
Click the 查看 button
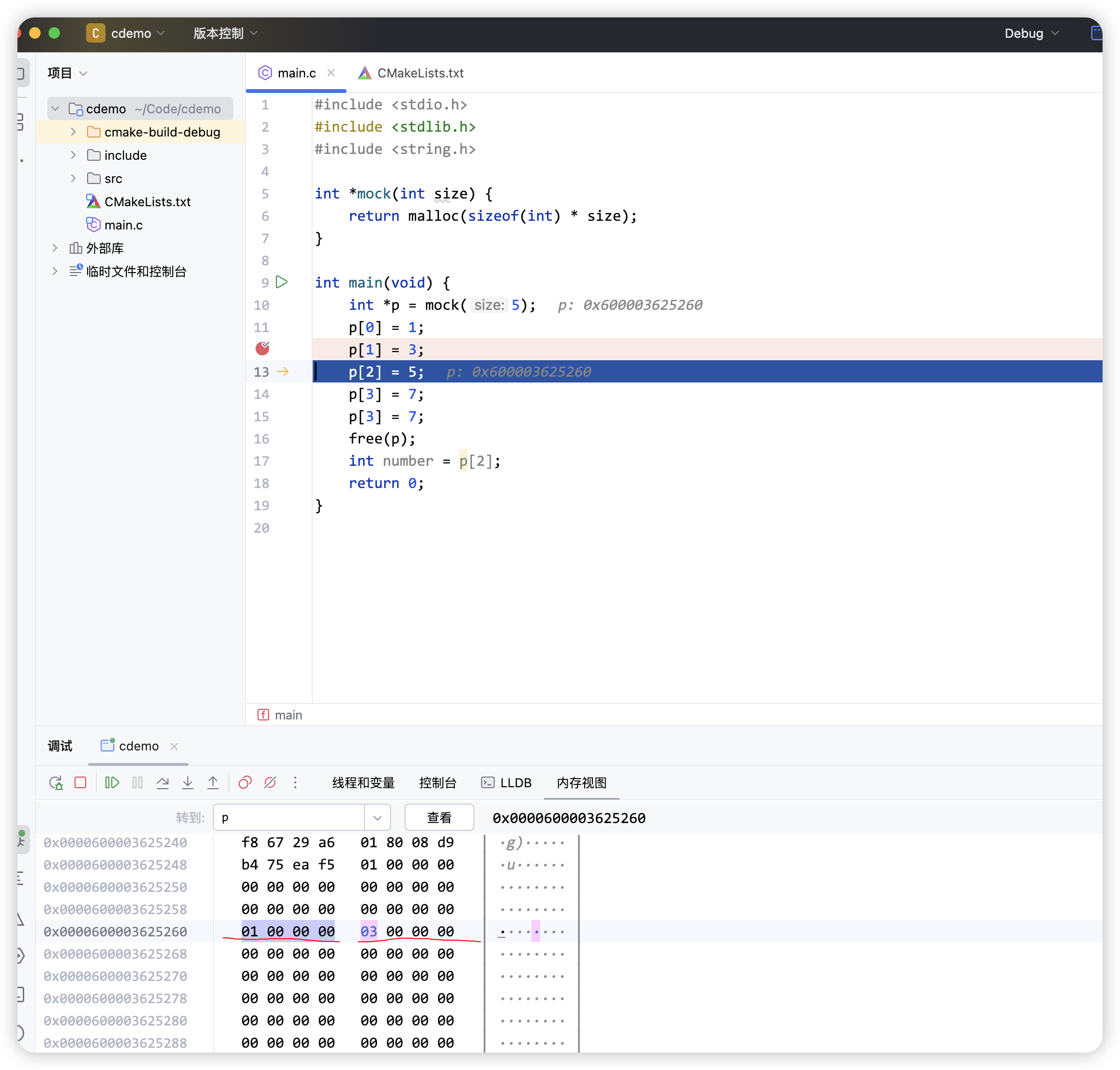(x=439, y=817)
